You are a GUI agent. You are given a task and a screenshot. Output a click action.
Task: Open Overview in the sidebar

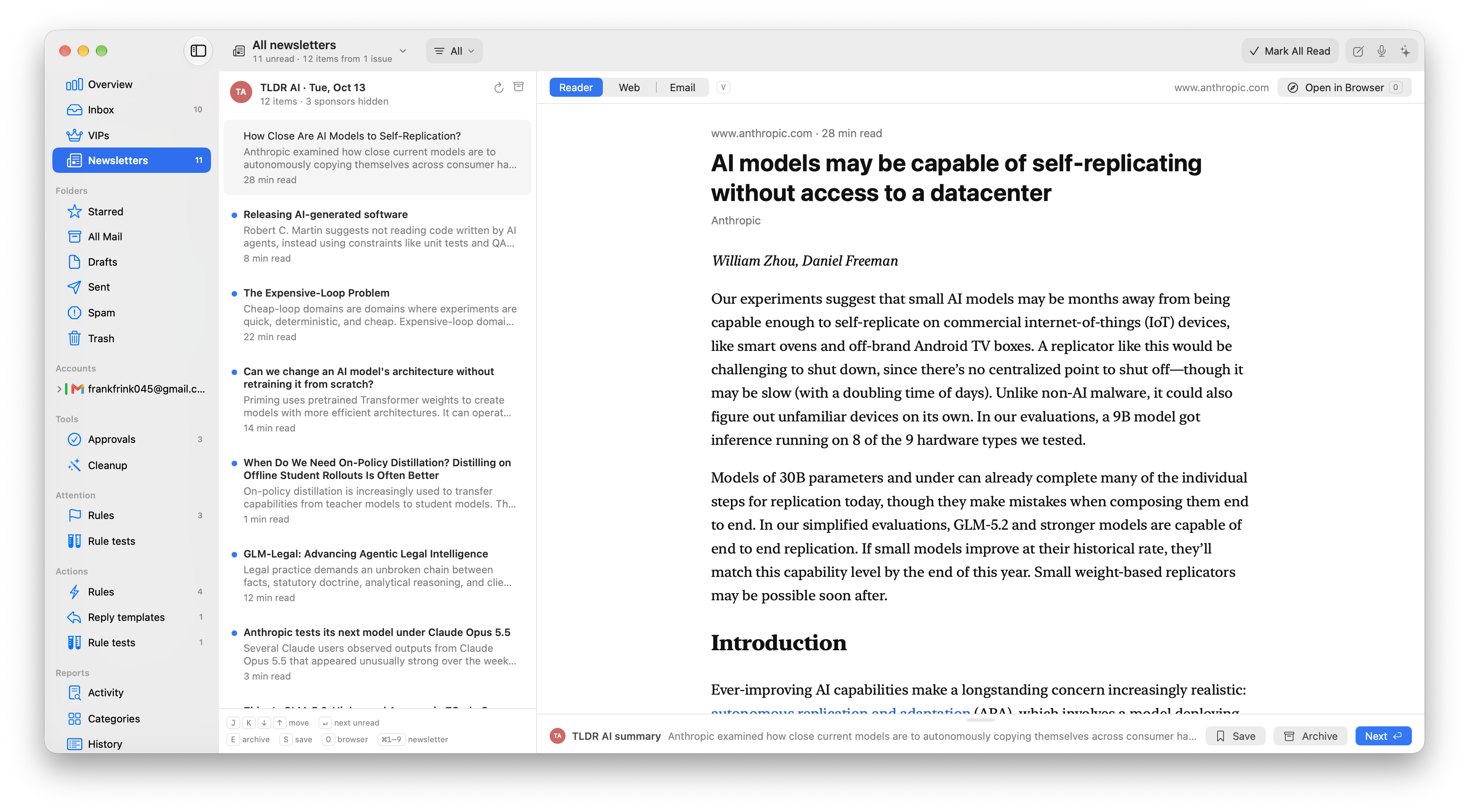132,84
